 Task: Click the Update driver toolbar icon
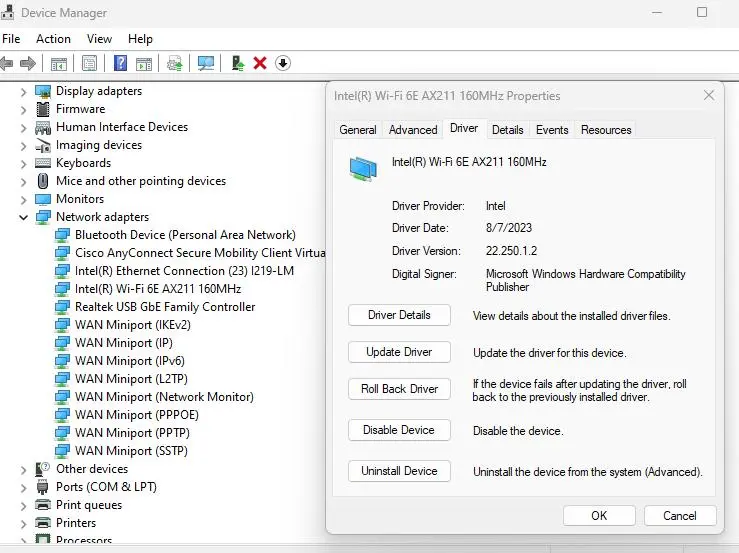click(x=175, y=63)
